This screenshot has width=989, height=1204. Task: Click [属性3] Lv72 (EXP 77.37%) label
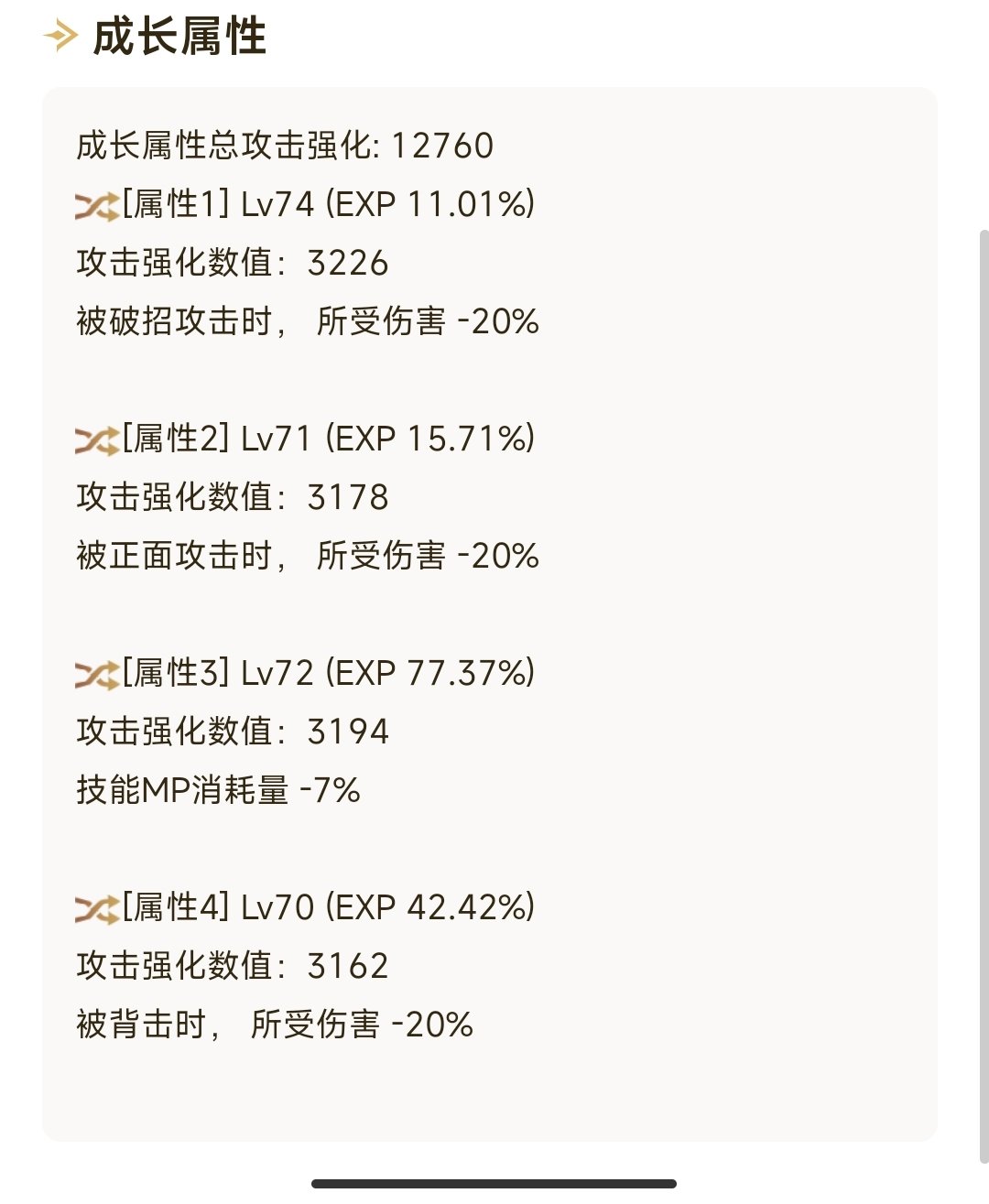coord(329,673)
